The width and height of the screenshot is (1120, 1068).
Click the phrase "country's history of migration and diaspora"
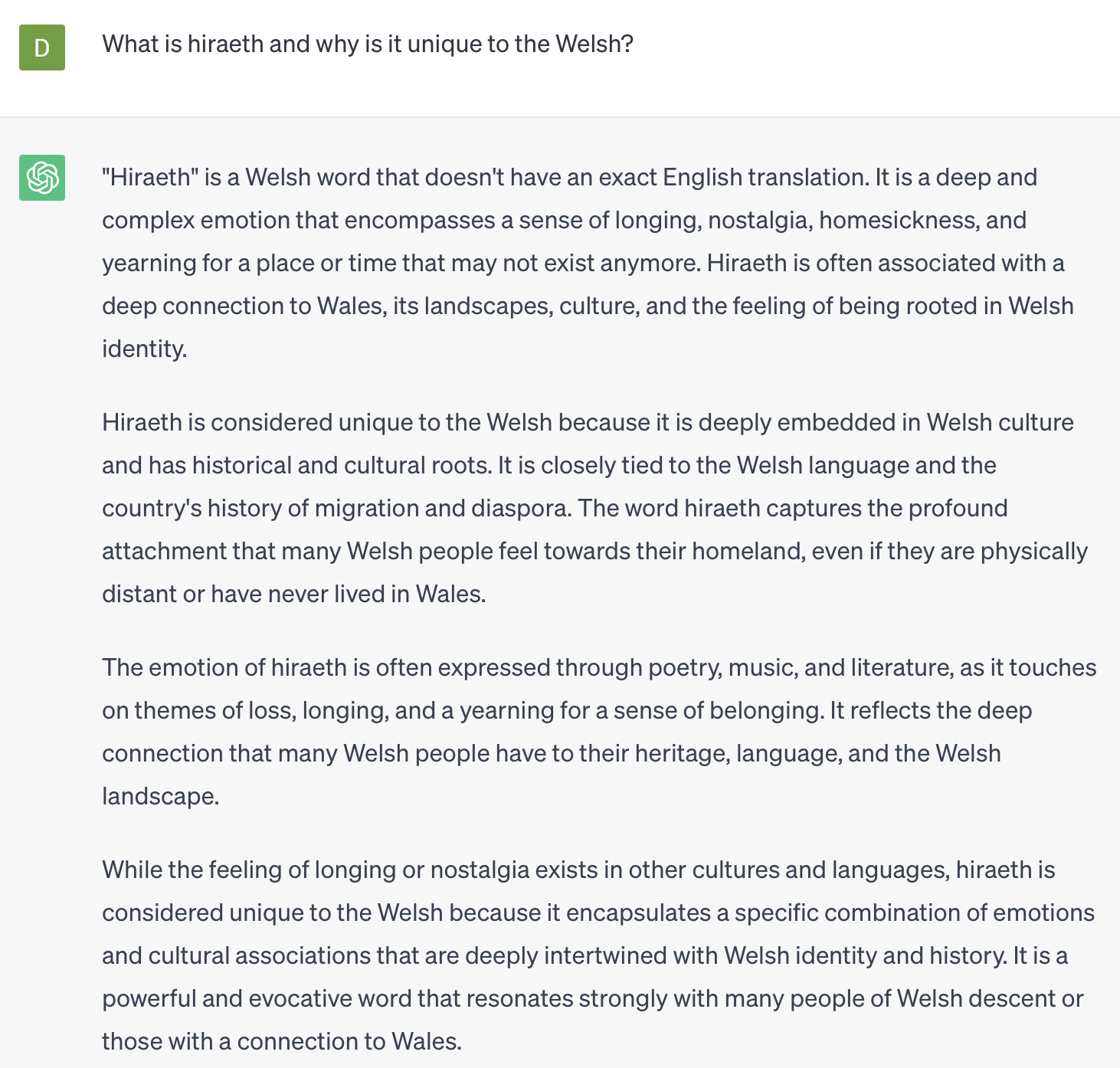click(x=336, y=509)
